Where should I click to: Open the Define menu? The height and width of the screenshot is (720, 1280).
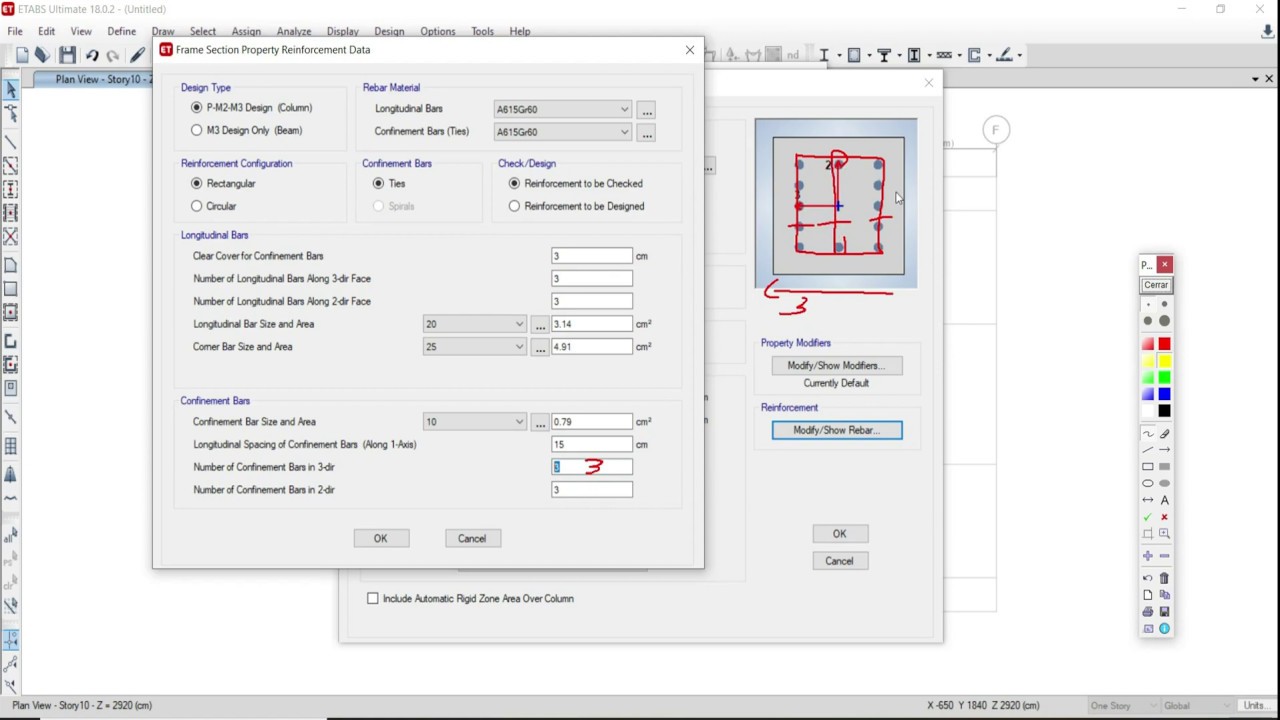pos(121,31)
